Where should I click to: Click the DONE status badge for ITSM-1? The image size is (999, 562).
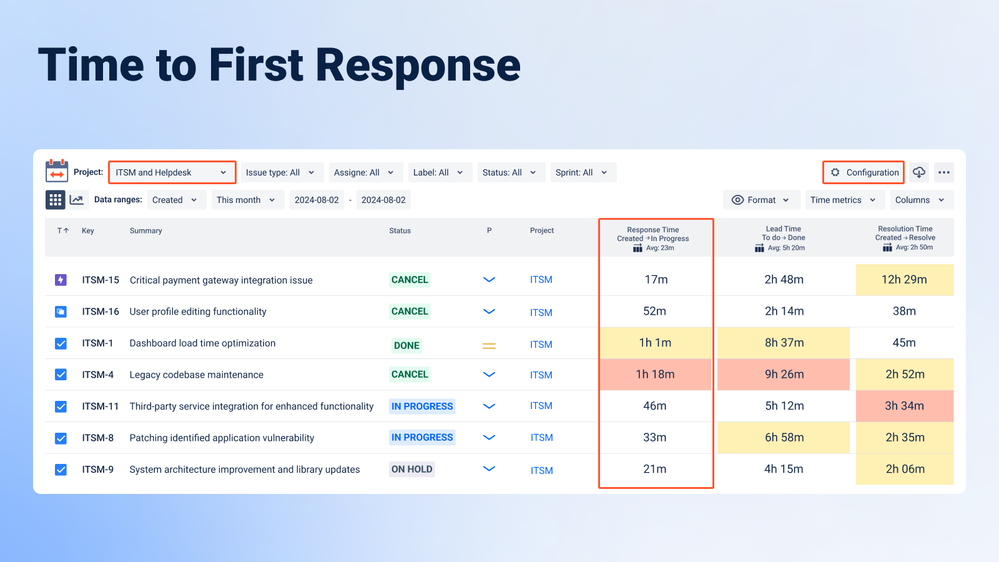(406, 345)
